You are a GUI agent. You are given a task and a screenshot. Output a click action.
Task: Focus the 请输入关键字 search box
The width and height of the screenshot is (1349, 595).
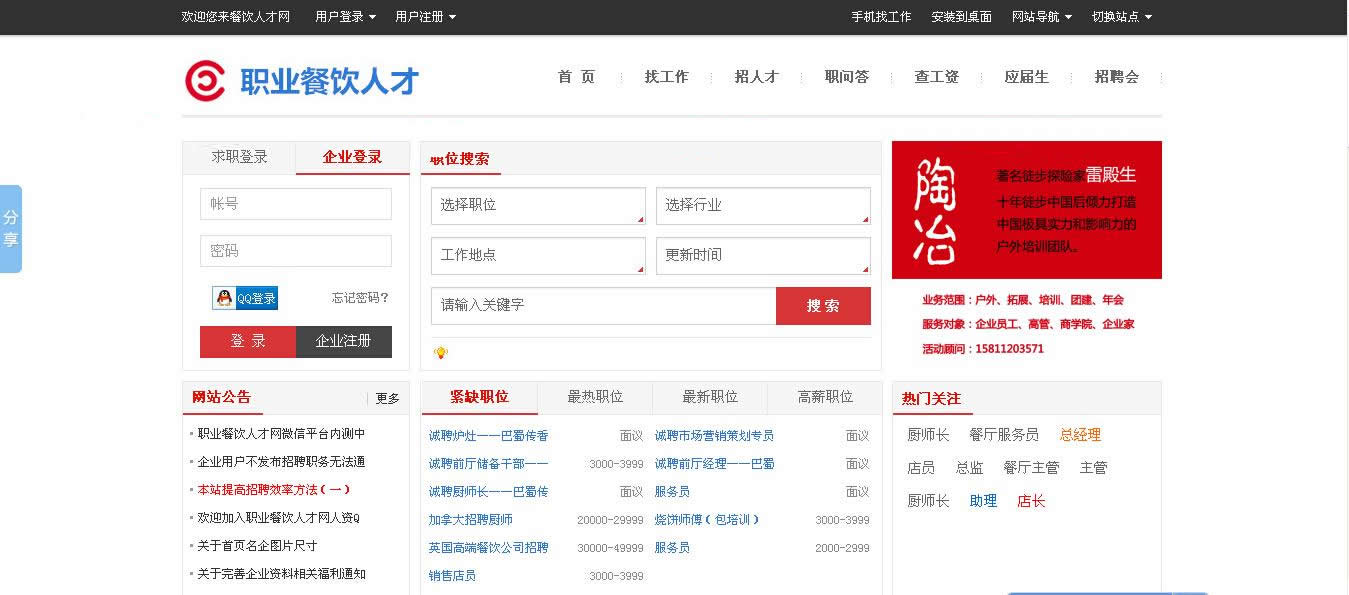point(603,306)
